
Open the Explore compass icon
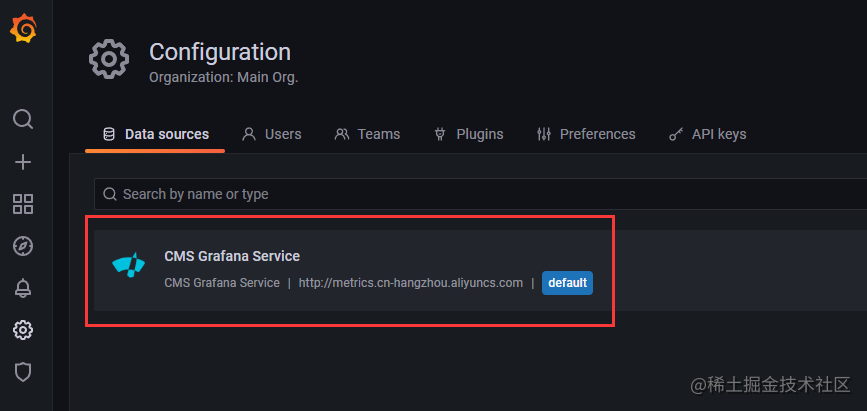point(23,246)
